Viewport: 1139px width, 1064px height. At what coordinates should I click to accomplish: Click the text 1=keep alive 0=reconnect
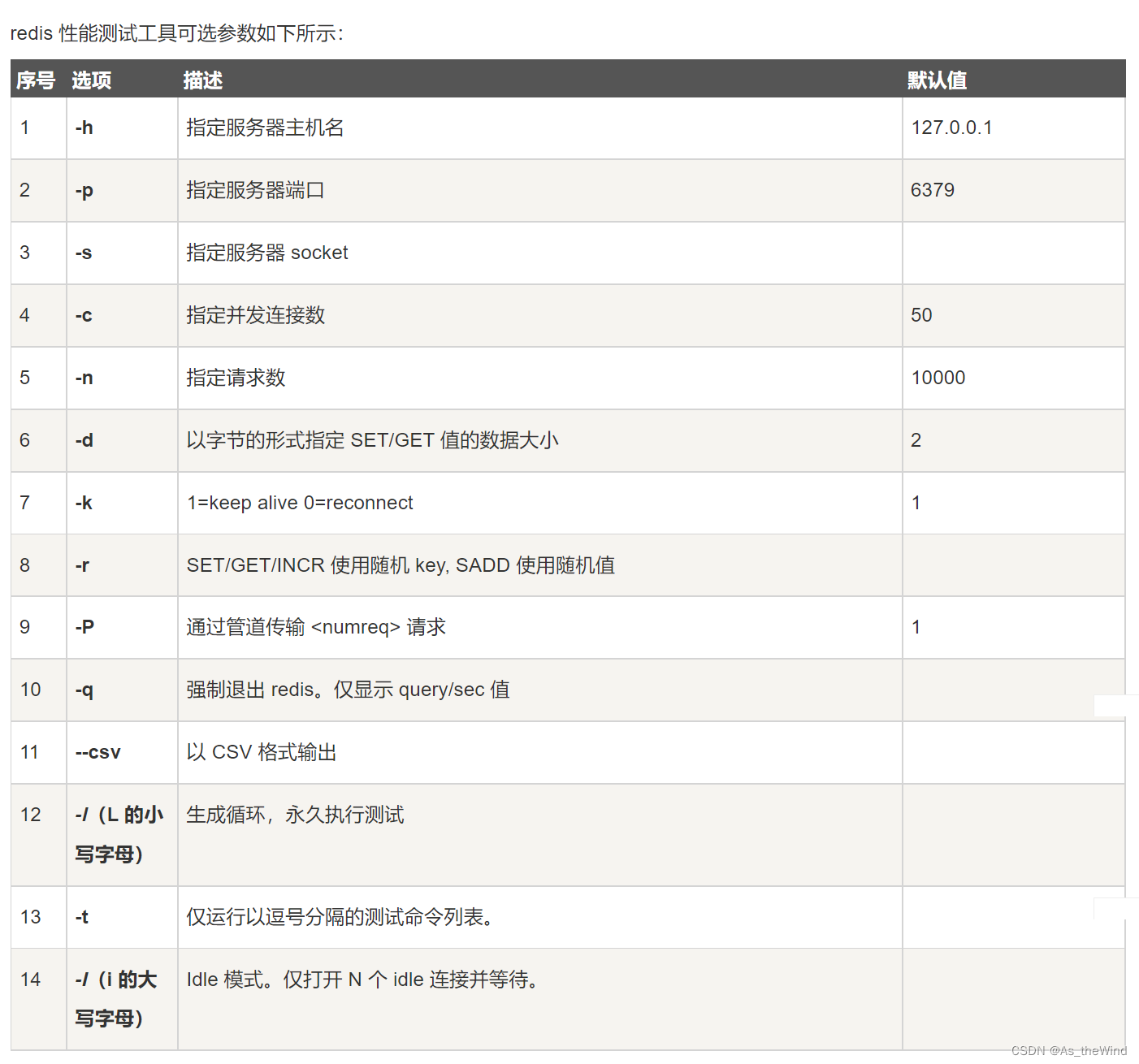(300, 503)
